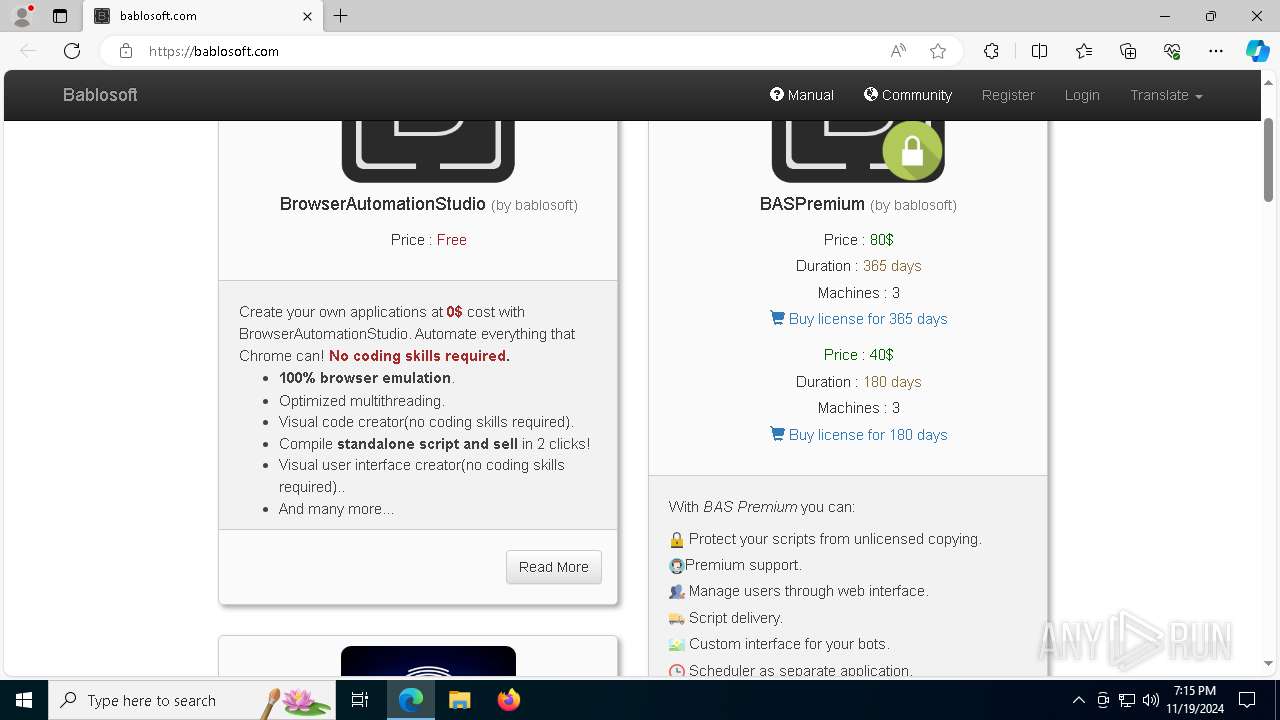Go to Register page
The width and height of the screenshot is (1280, 720).
click(1008, 95)
